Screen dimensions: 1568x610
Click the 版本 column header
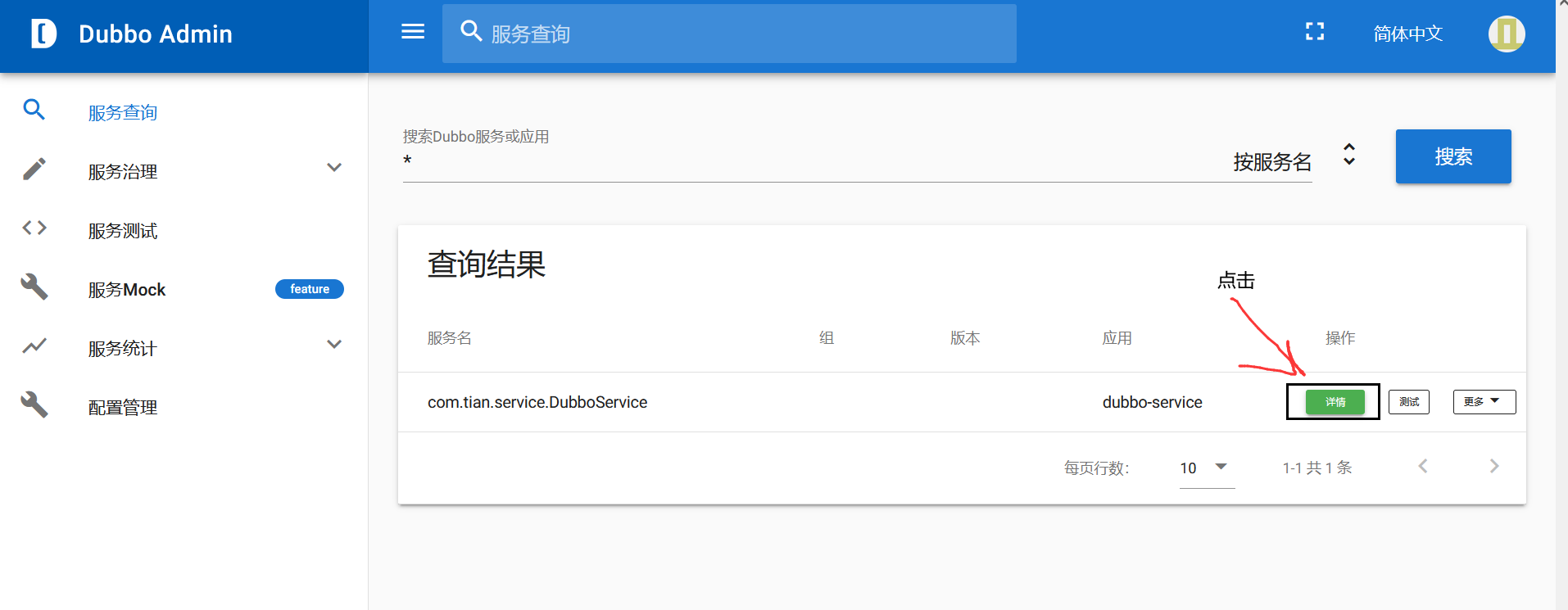click(x=965, y=338)
